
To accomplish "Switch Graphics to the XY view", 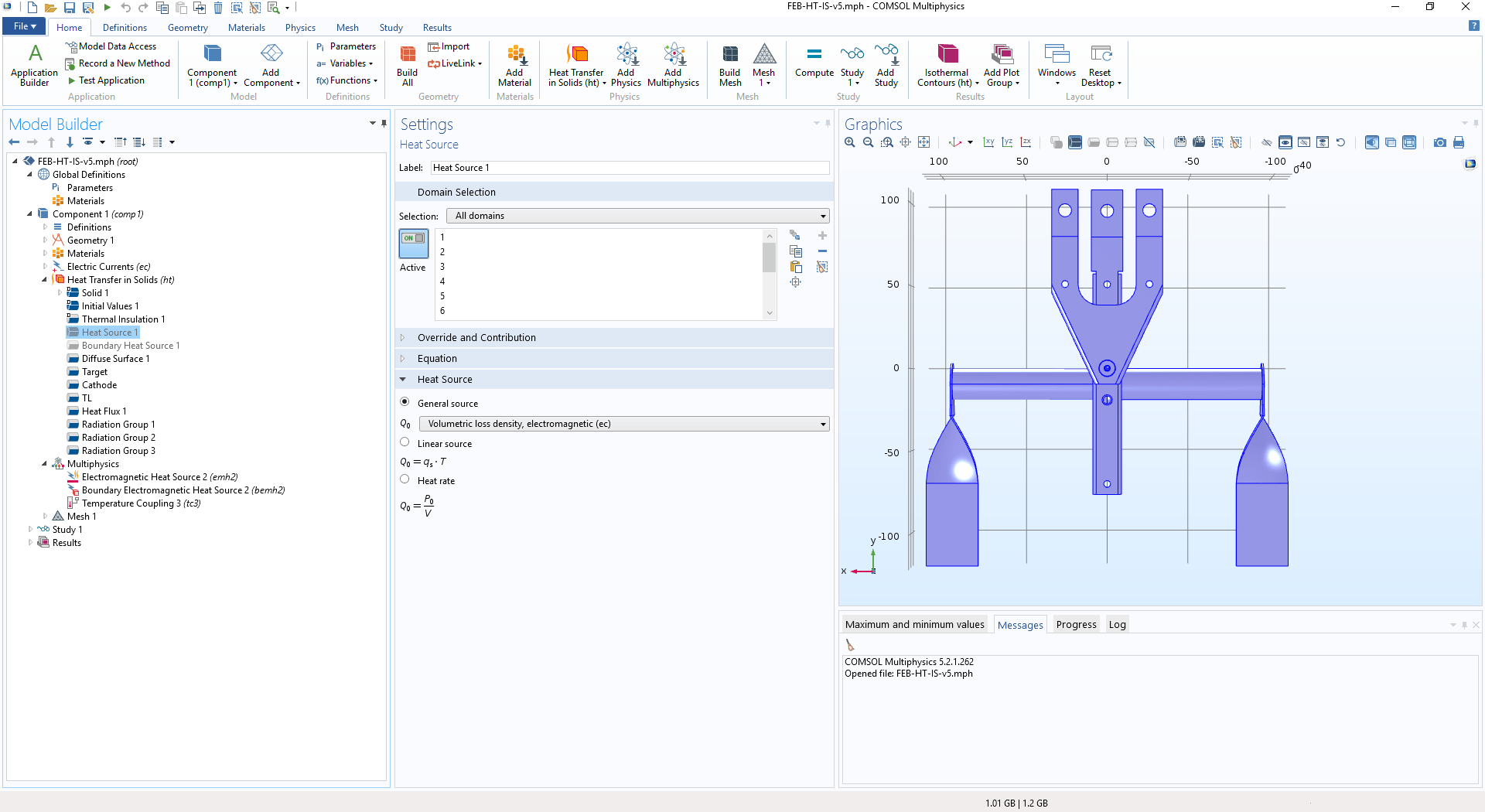I will pos(988,142).
